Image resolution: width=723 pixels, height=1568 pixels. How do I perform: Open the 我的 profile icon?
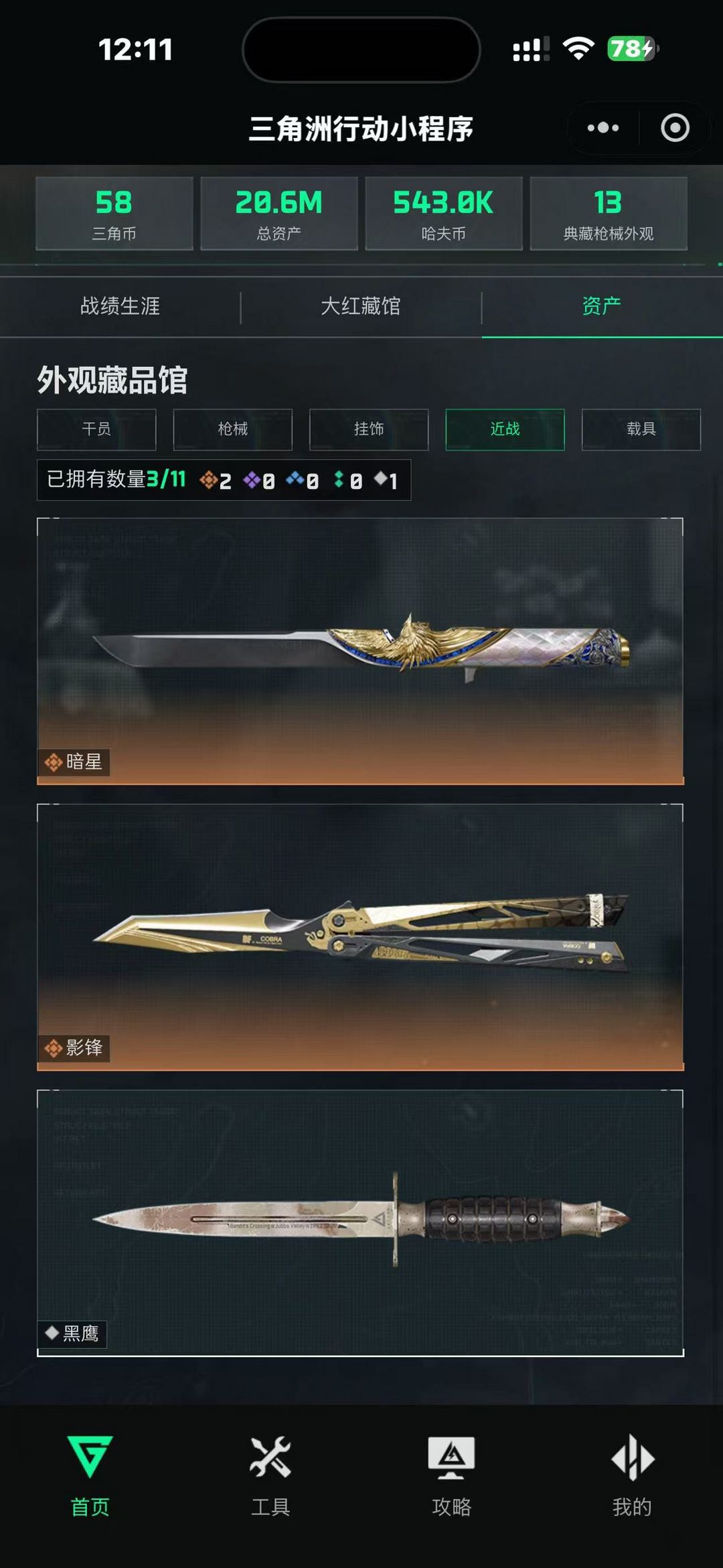click(633, 1457)
